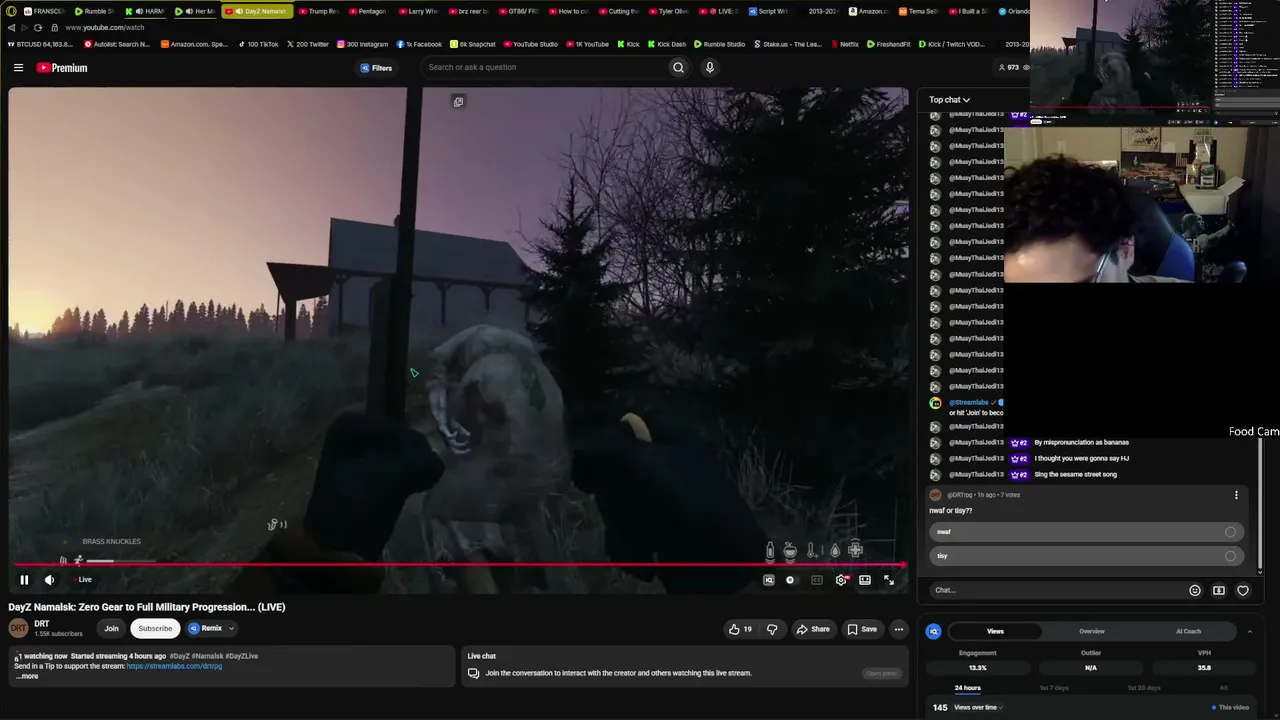
Task: Go to YouTube Premium home logo
Action: pyautogui.click(x=62, y=68)
